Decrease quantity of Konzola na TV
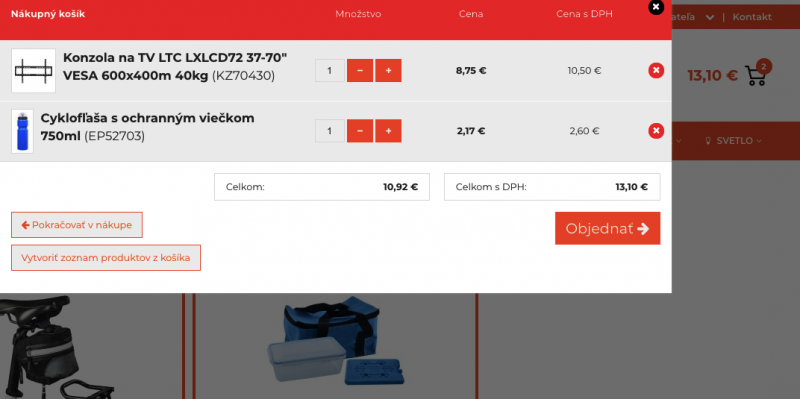Image resolution: width=800 pixels, height=399 pixels. (x=360, y=70)
